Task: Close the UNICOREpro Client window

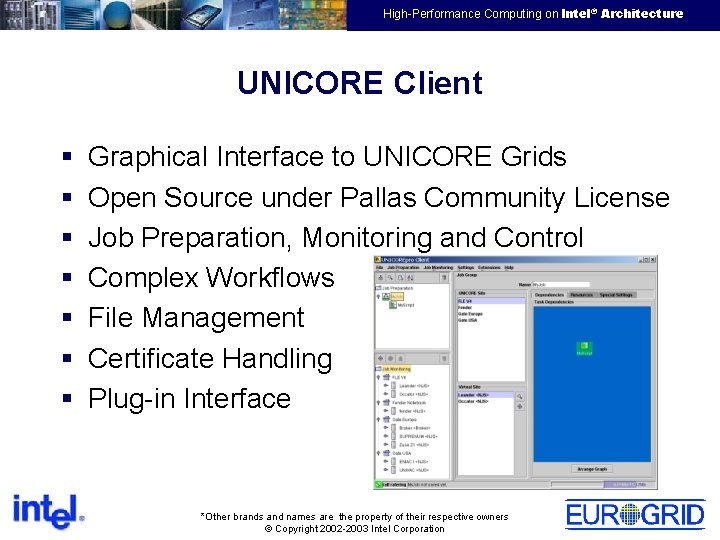Action: point(652,260)
